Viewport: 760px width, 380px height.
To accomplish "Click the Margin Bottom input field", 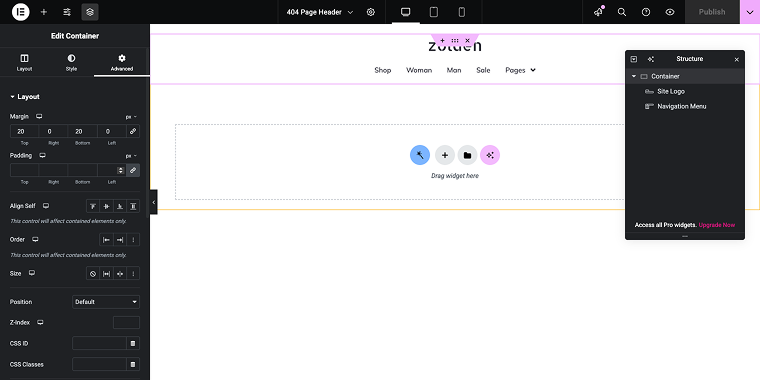I will [x=82, y=131].
